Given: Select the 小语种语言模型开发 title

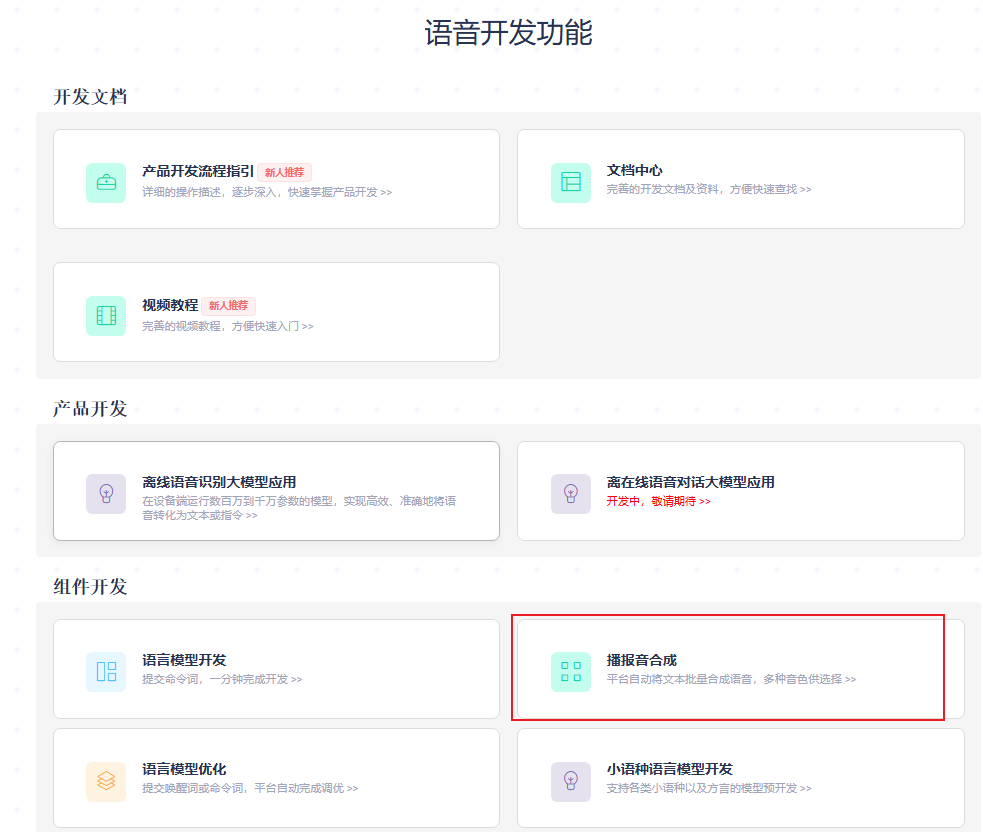Looking at the screenshot, I should [x=669, y=769].
